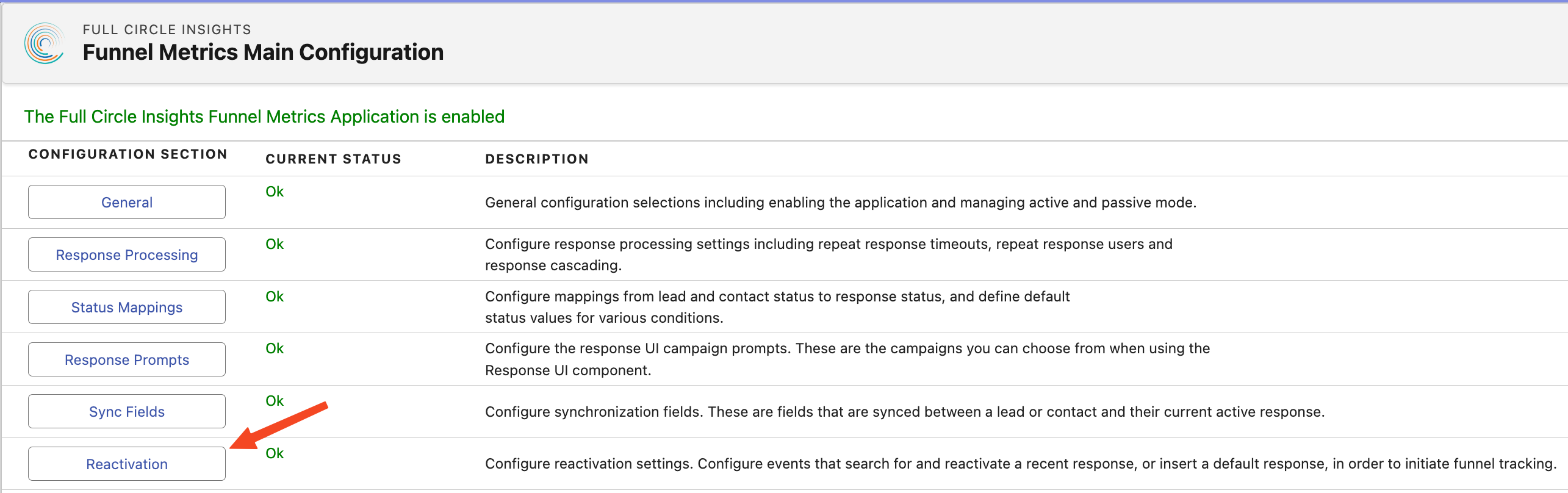Open the Sync Fields configuration

127,411
